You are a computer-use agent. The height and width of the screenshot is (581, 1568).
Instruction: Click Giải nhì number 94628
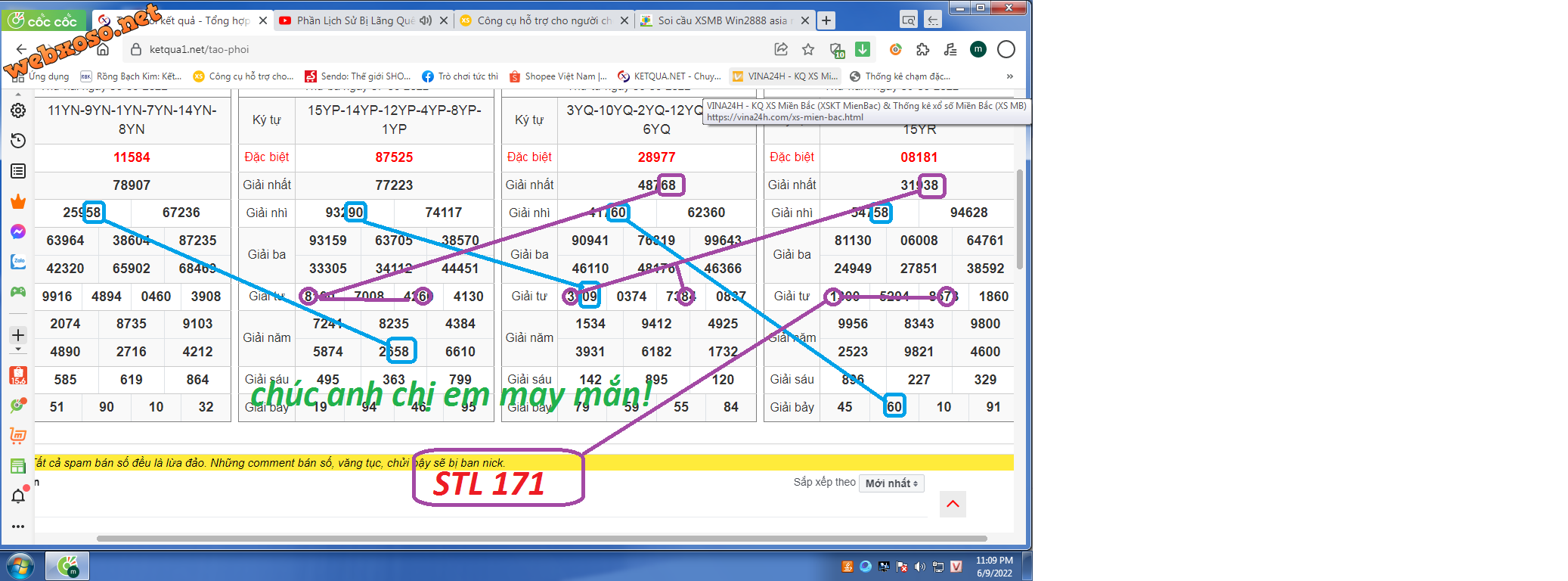click(x=968, y=213)
